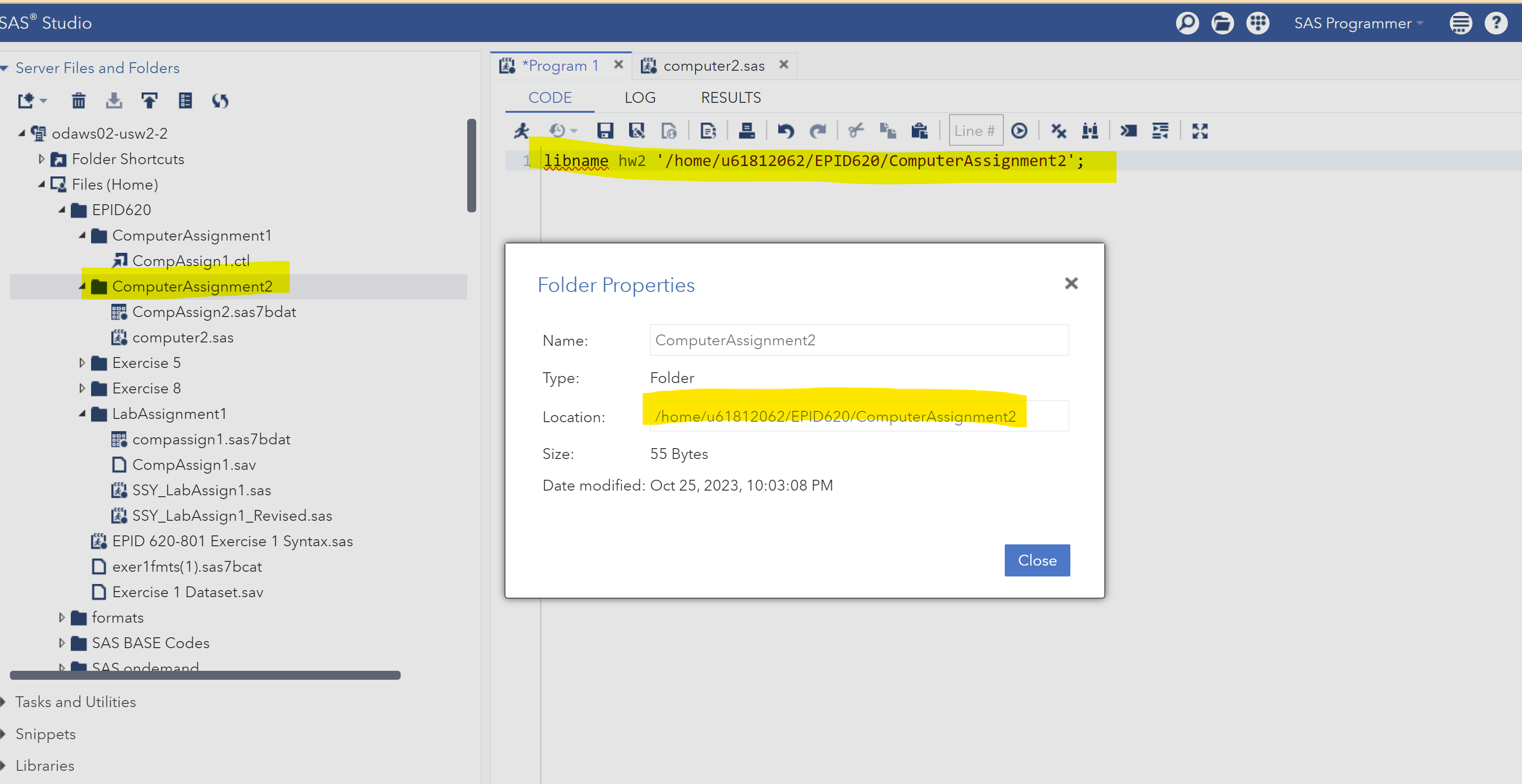The image size is (1522, 784).
Task: Open the SAS Programmer dropdown
Action: click(x=1358, y=23)
